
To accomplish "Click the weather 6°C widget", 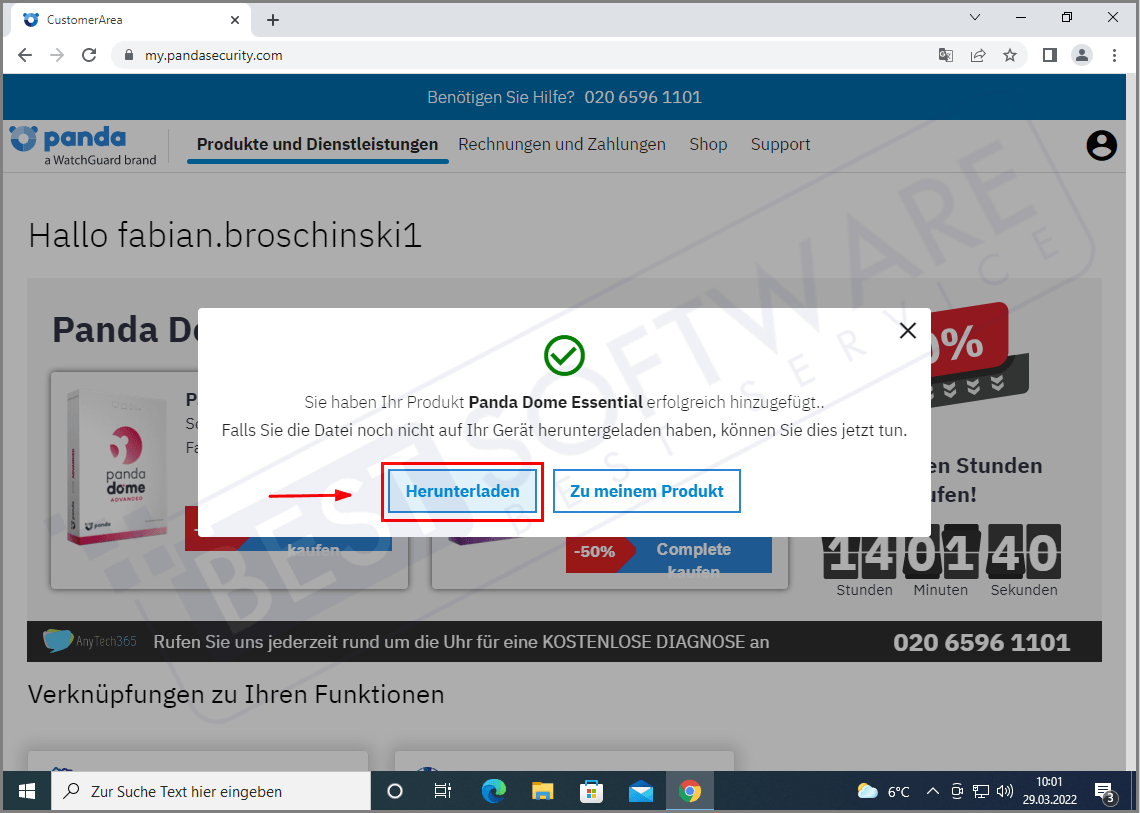I will 883,791.
